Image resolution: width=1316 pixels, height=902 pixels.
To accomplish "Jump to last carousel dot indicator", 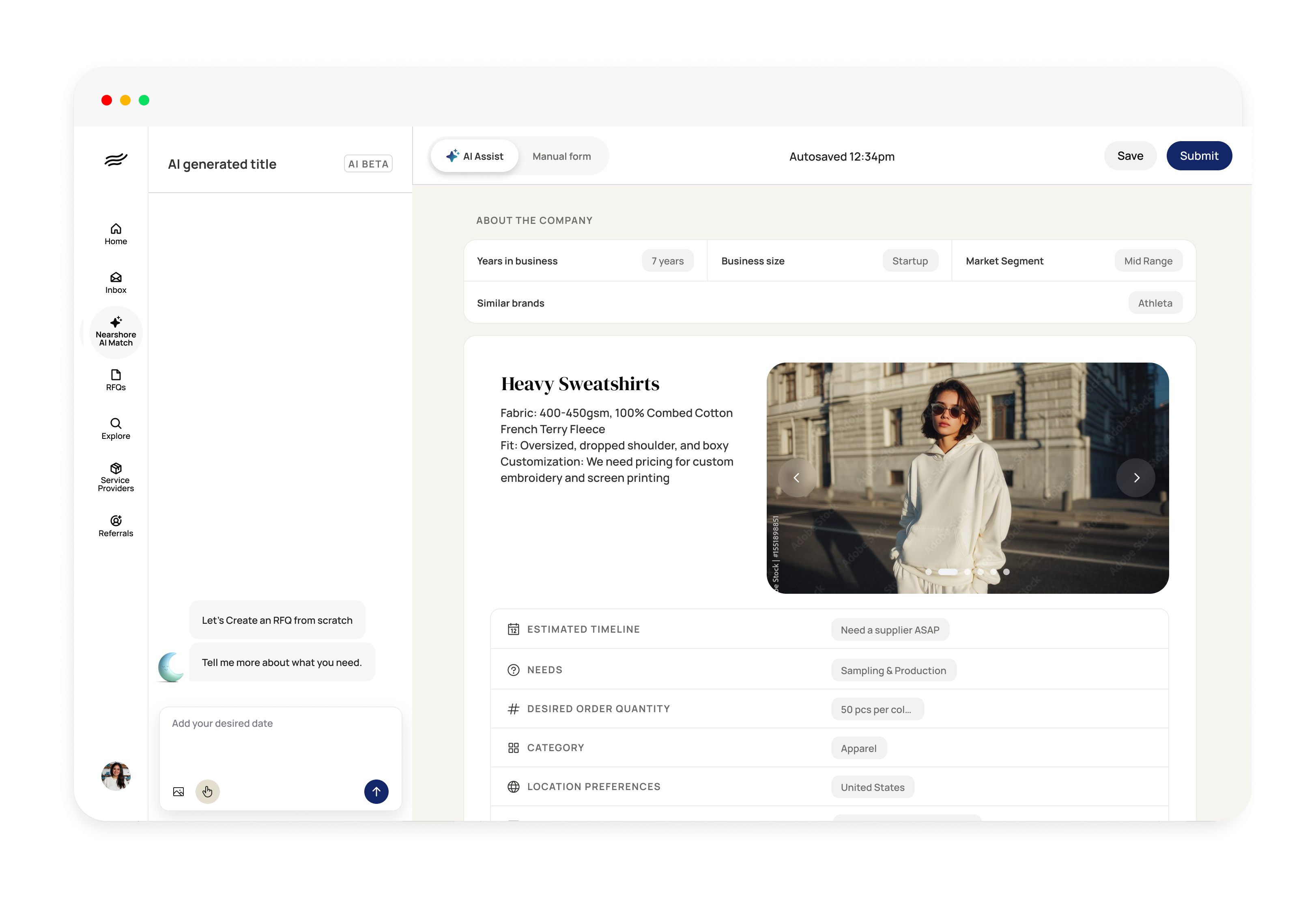I will click(1006, 572).
